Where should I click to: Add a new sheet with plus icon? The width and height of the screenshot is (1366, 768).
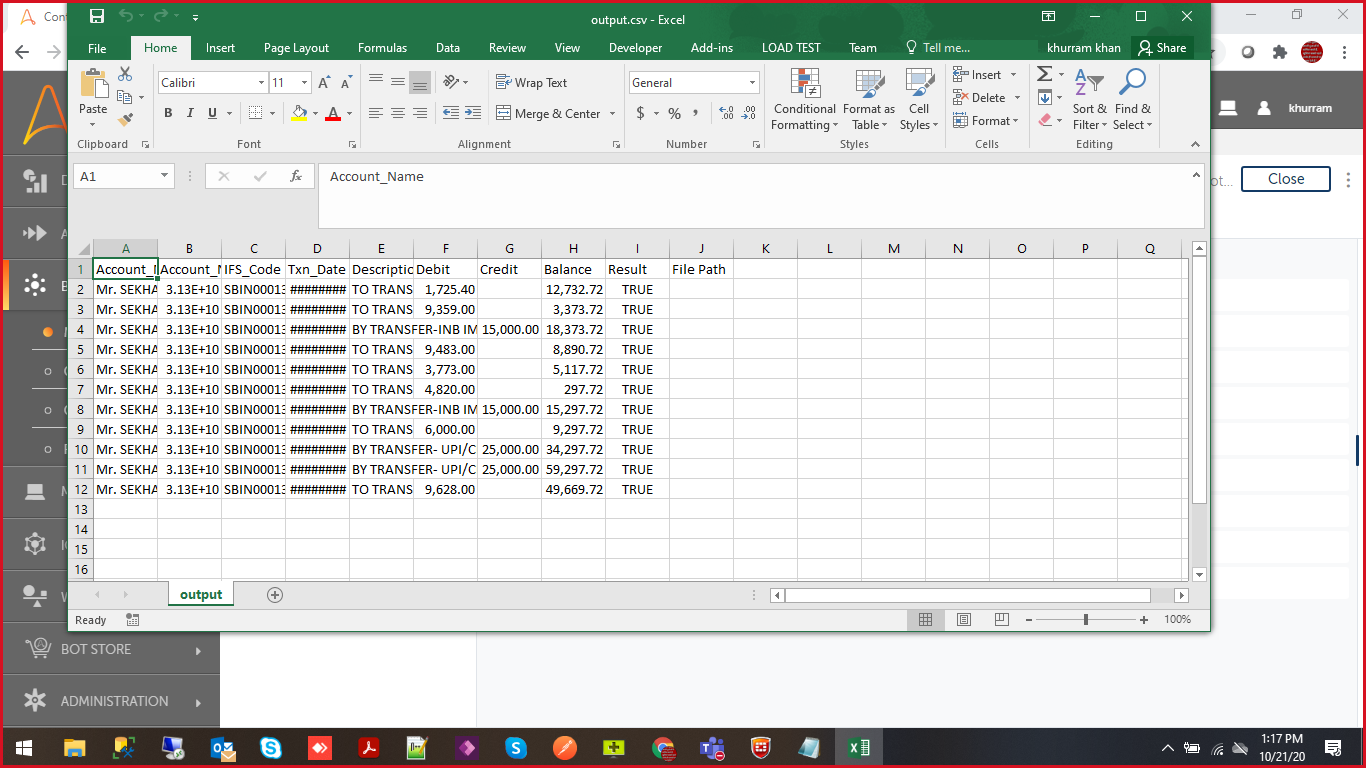(x=275, y=595)
